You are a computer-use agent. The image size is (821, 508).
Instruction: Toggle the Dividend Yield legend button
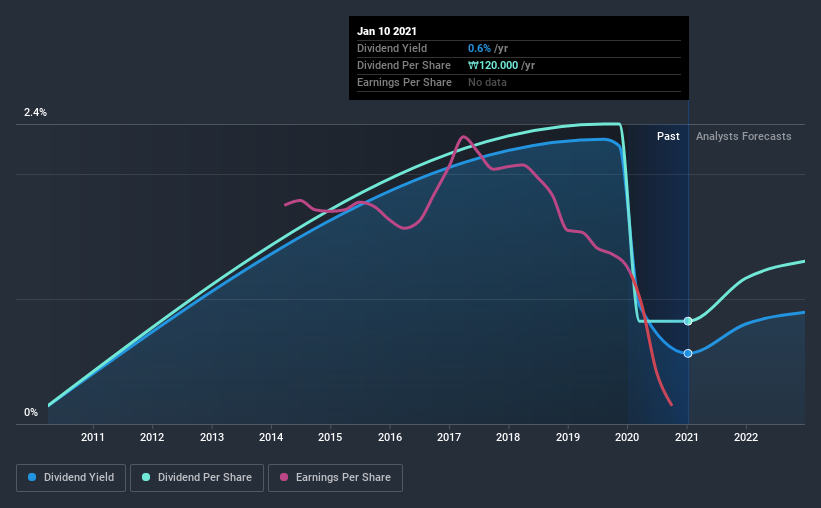point(71,478)
